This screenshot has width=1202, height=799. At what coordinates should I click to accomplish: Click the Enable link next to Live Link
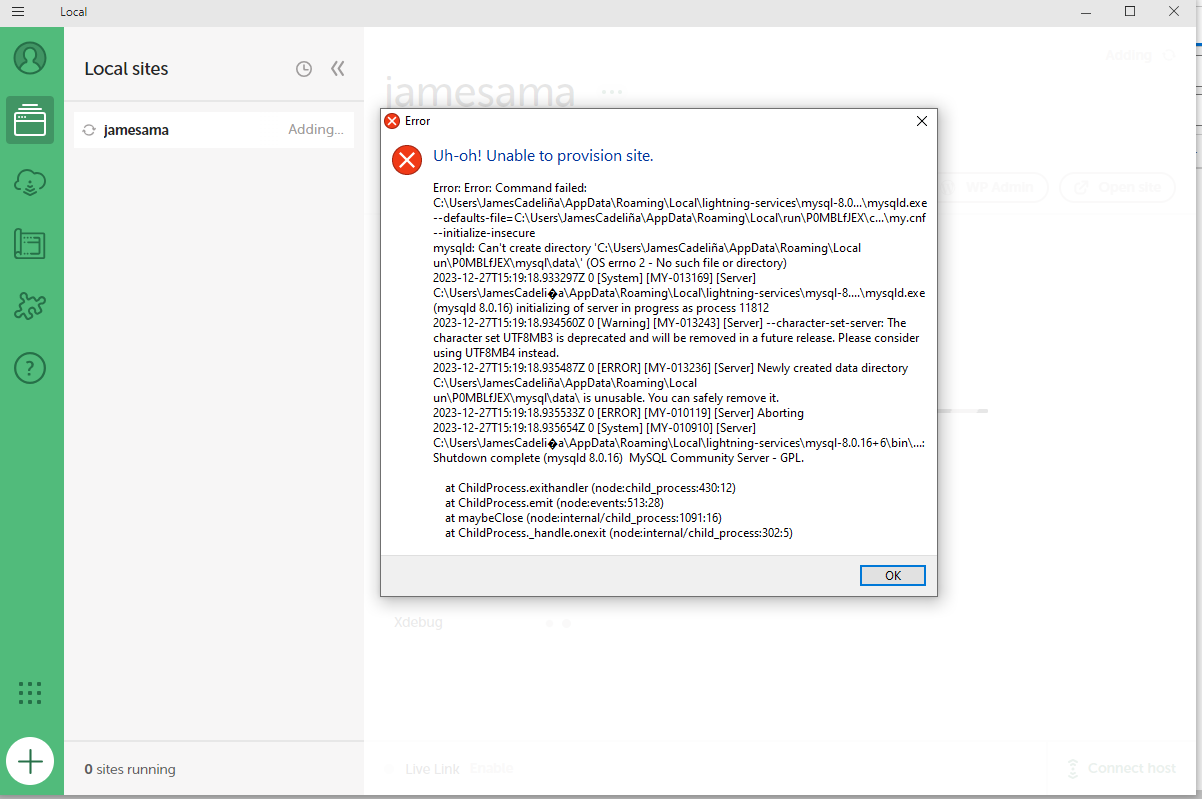tap(491, 769)
